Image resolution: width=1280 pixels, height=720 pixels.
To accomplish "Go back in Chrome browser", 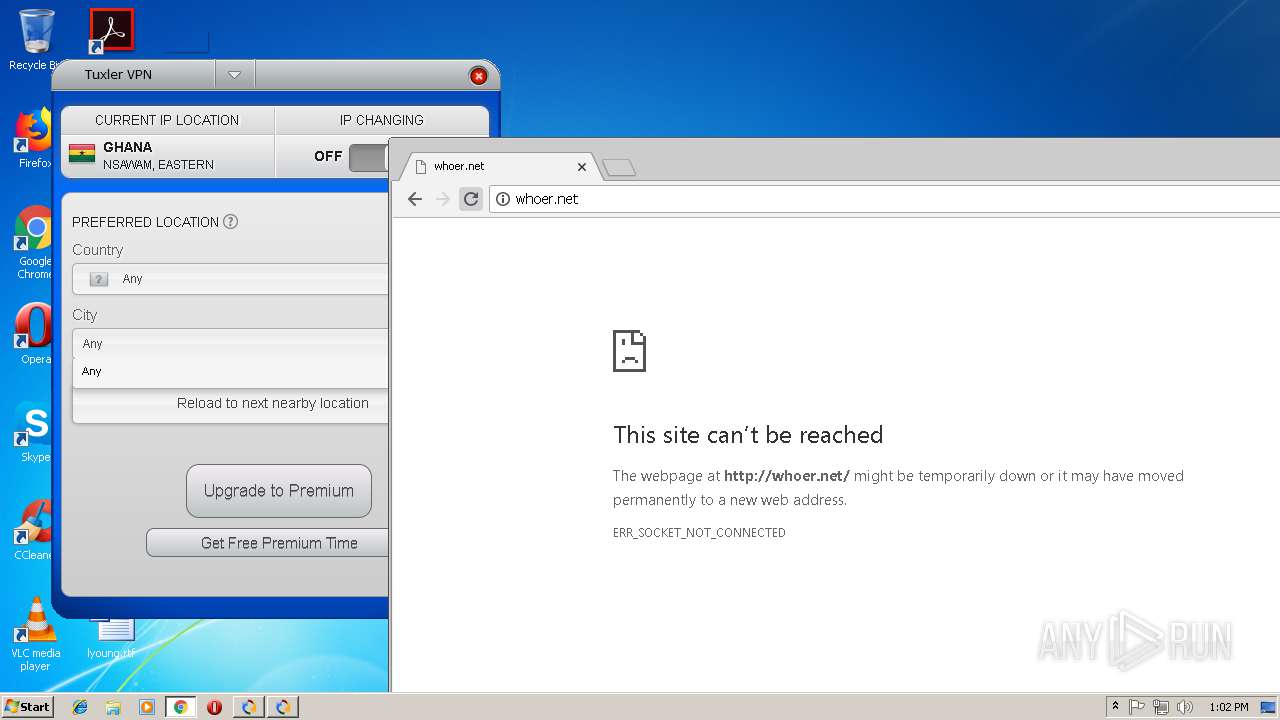I will (x=415, y=199).
